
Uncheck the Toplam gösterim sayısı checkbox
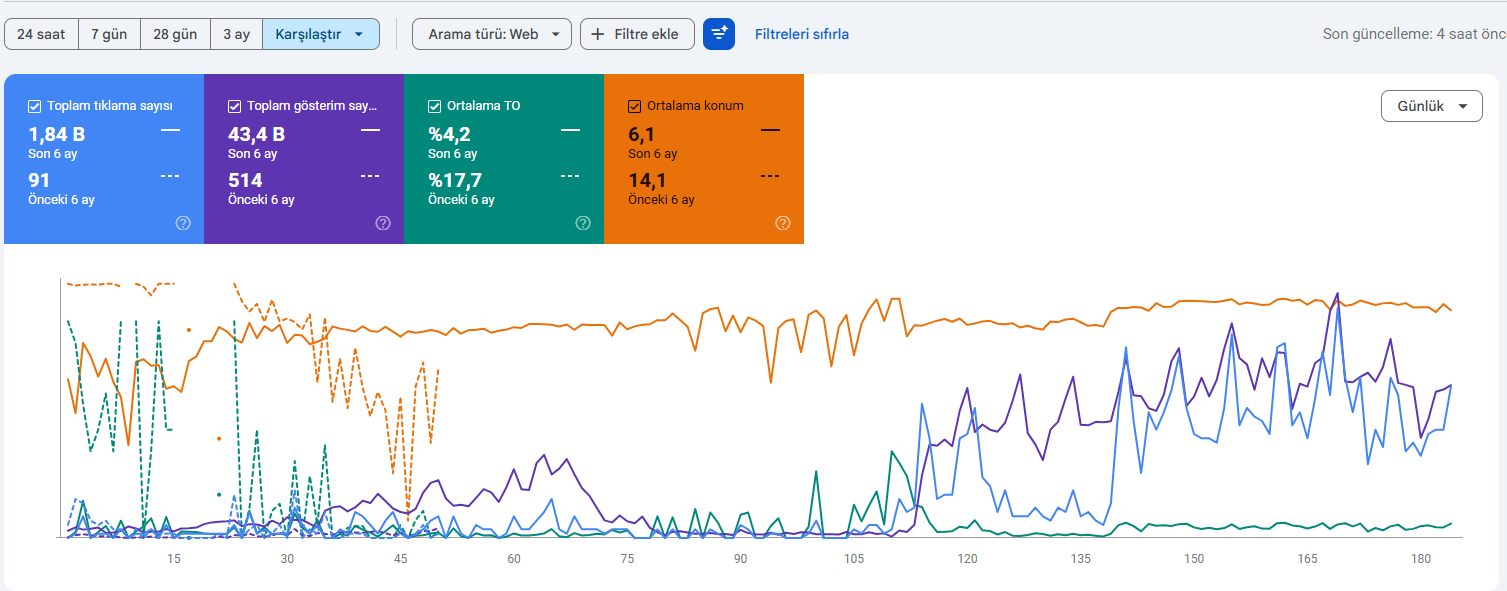(x=235, y=106)
